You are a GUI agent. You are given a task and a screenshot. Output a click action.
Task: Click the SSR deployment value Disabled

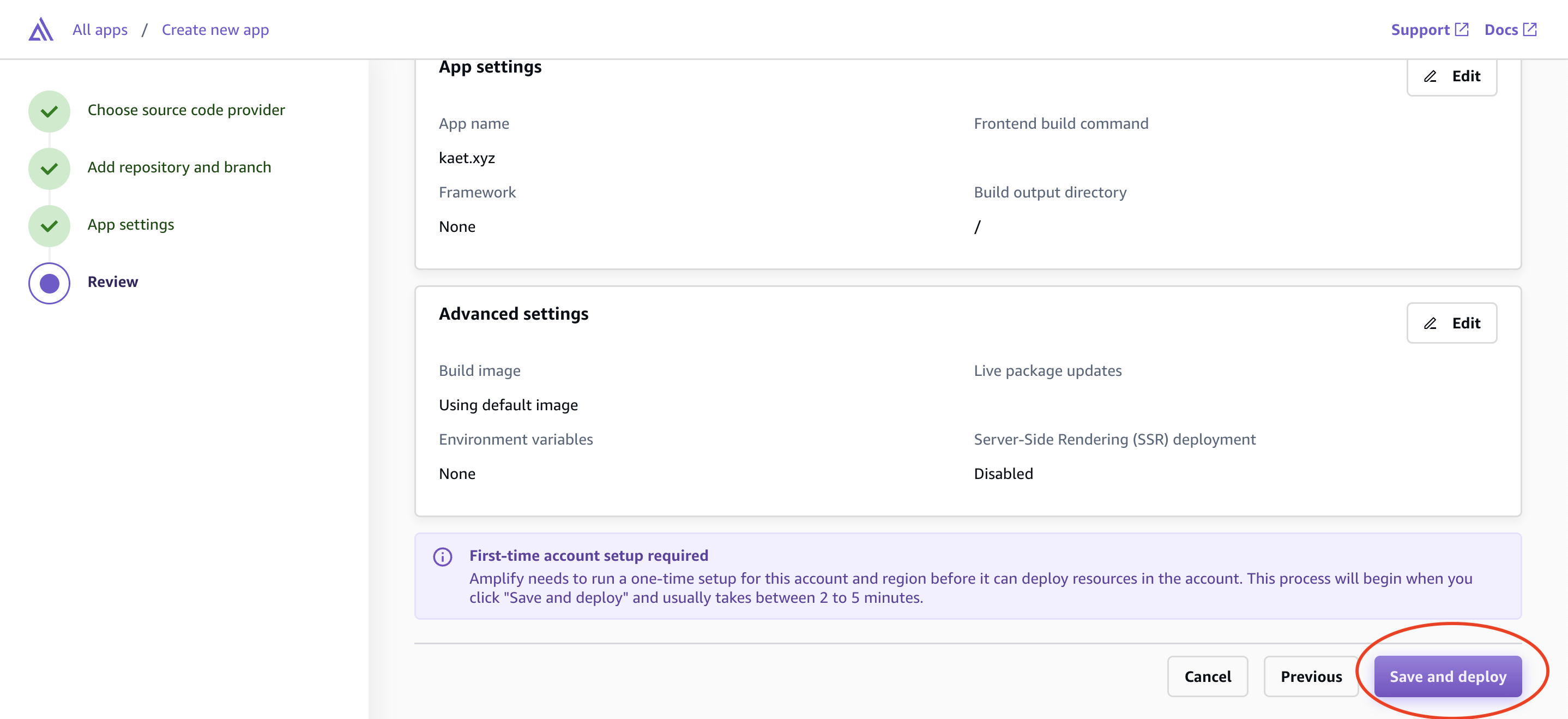tap(1003, 474)
